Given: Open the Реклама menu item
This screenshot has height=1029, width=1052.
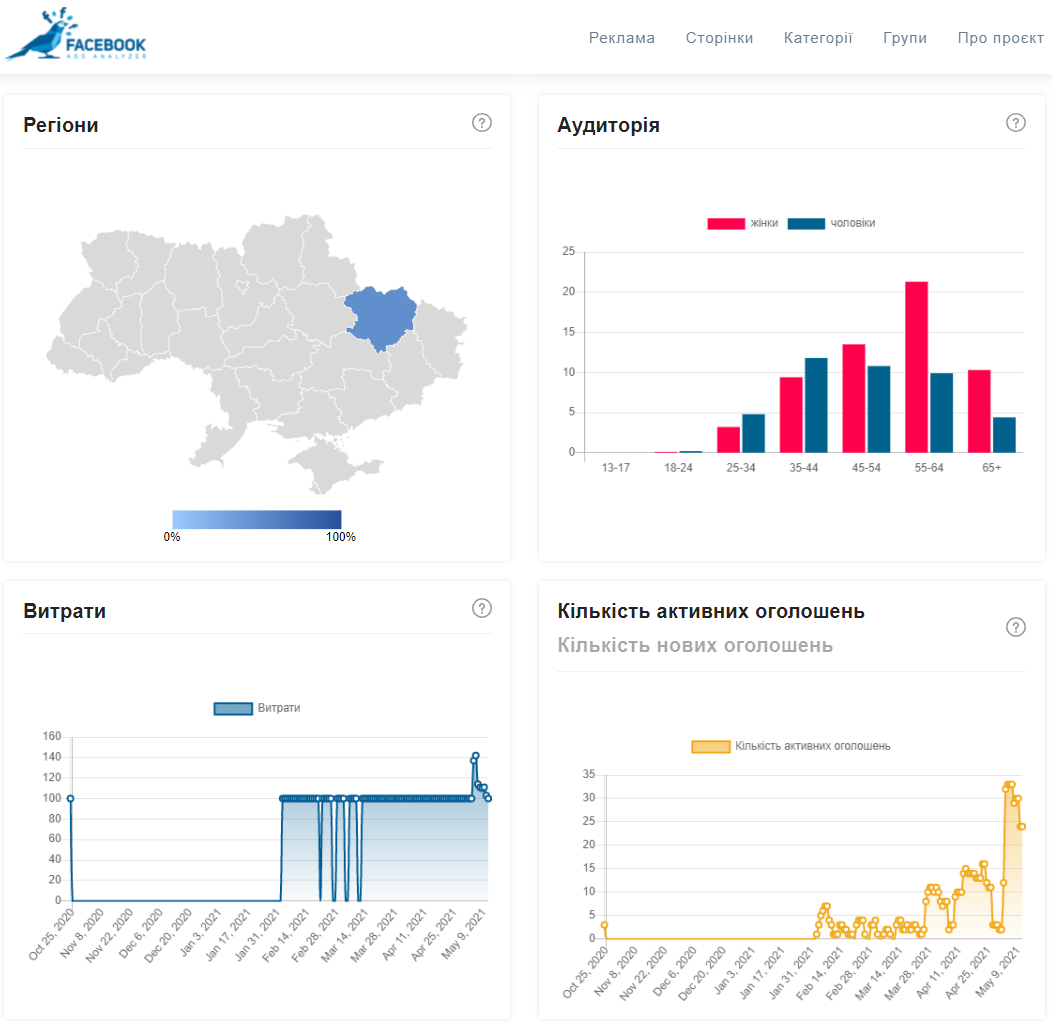Looking at the screenshot, I should point(622,38).
